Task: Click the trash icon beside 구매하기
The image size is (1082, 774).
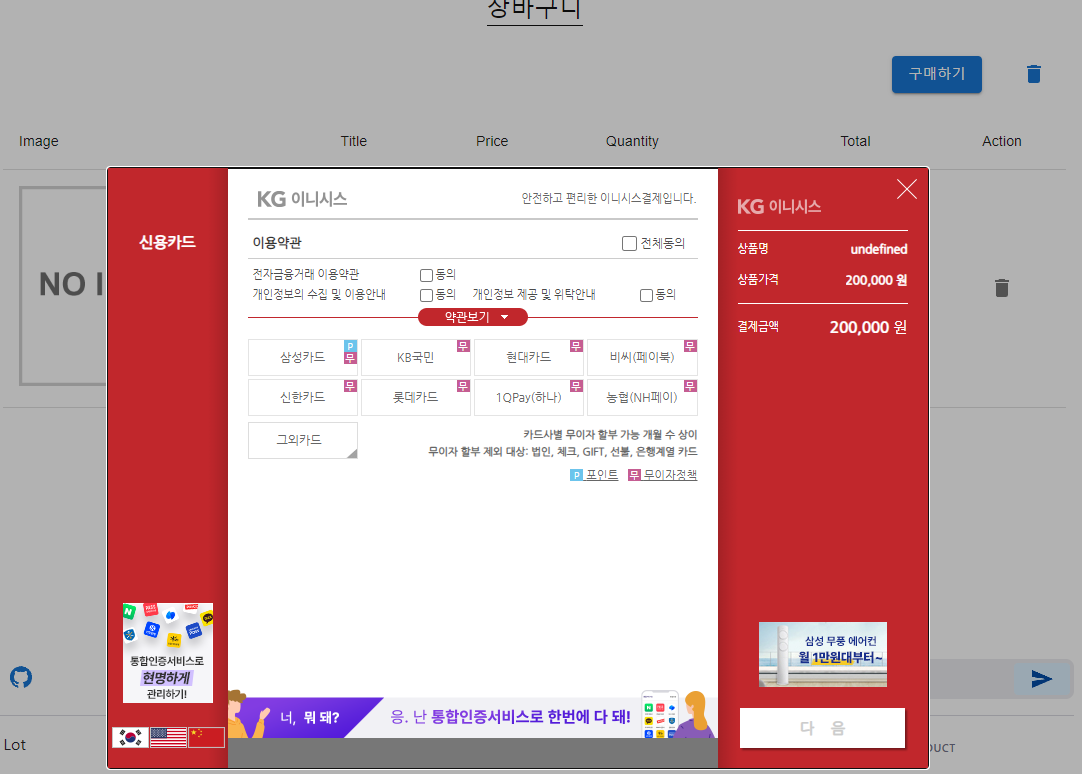Action: (x=1033, y=74)
